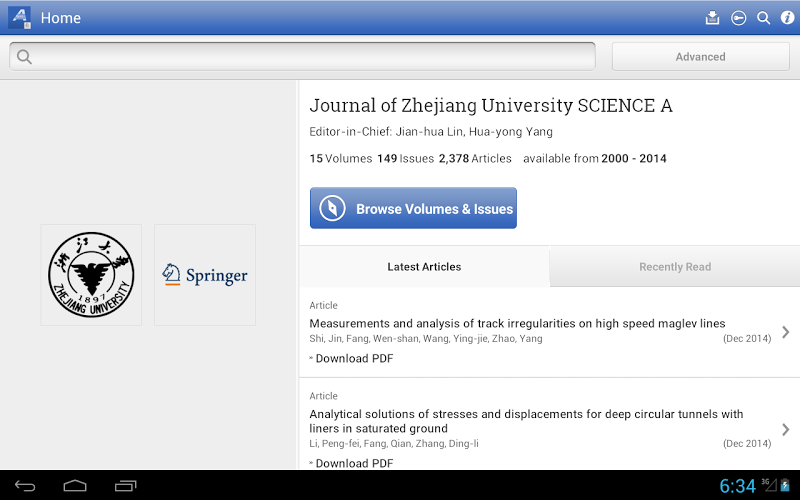Screen dimensions: 800x500
Task: Open Advanced search
Action: click(x=700, y=57)
